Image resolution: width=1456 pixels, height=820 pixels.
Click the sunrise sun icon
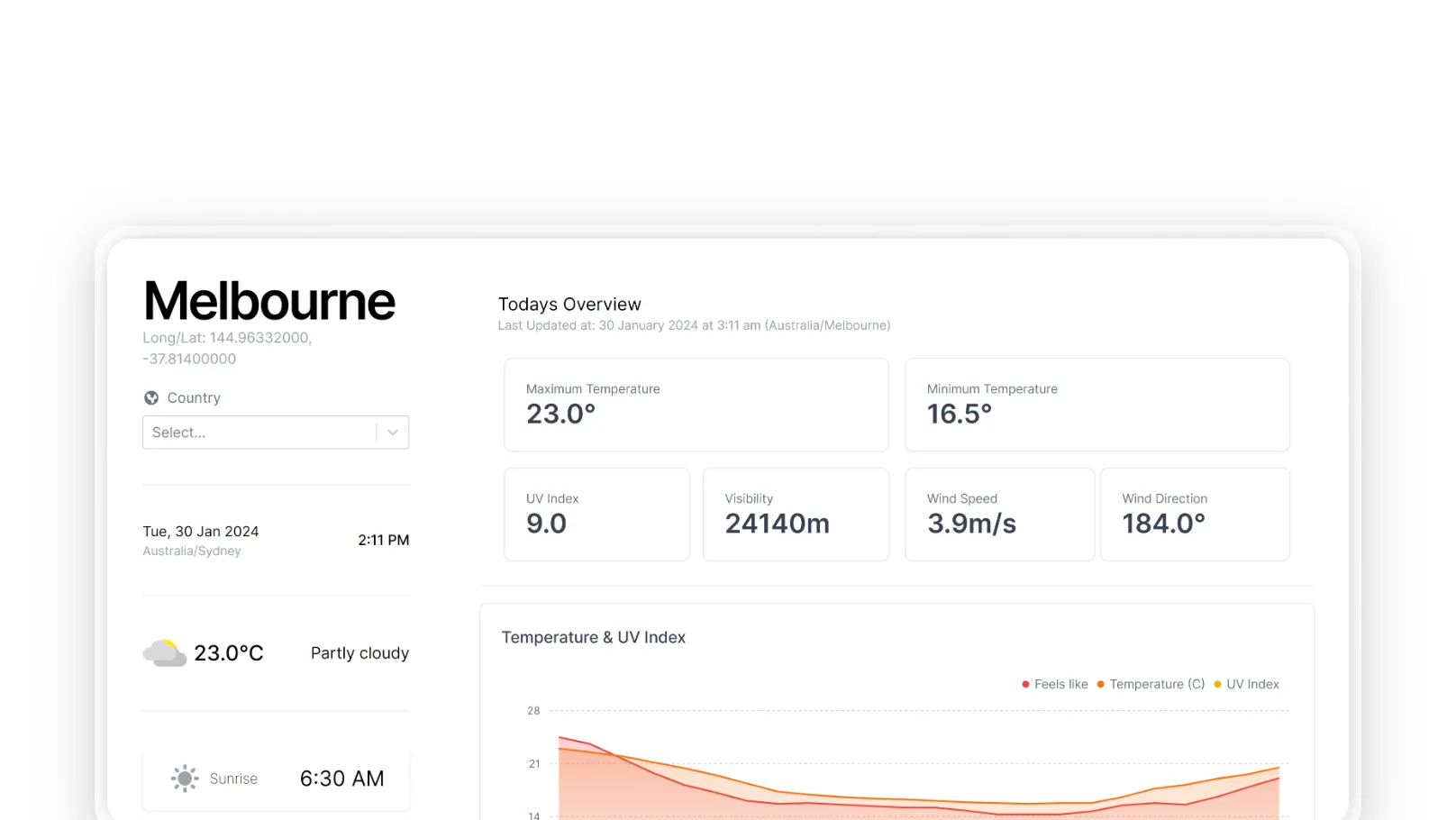185,779
